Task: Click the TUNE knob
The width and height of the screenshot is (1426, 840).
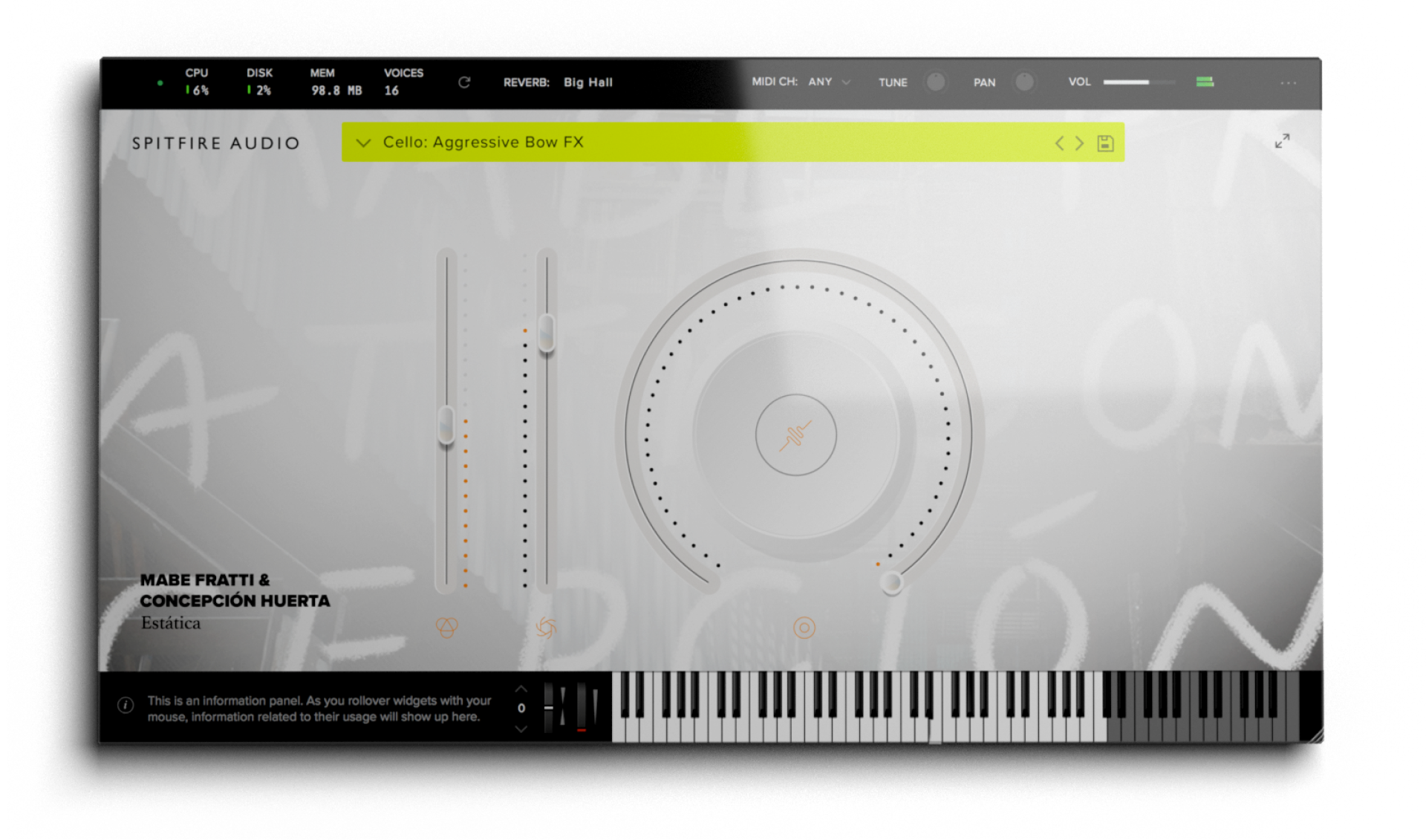Action: coord(935,82)
